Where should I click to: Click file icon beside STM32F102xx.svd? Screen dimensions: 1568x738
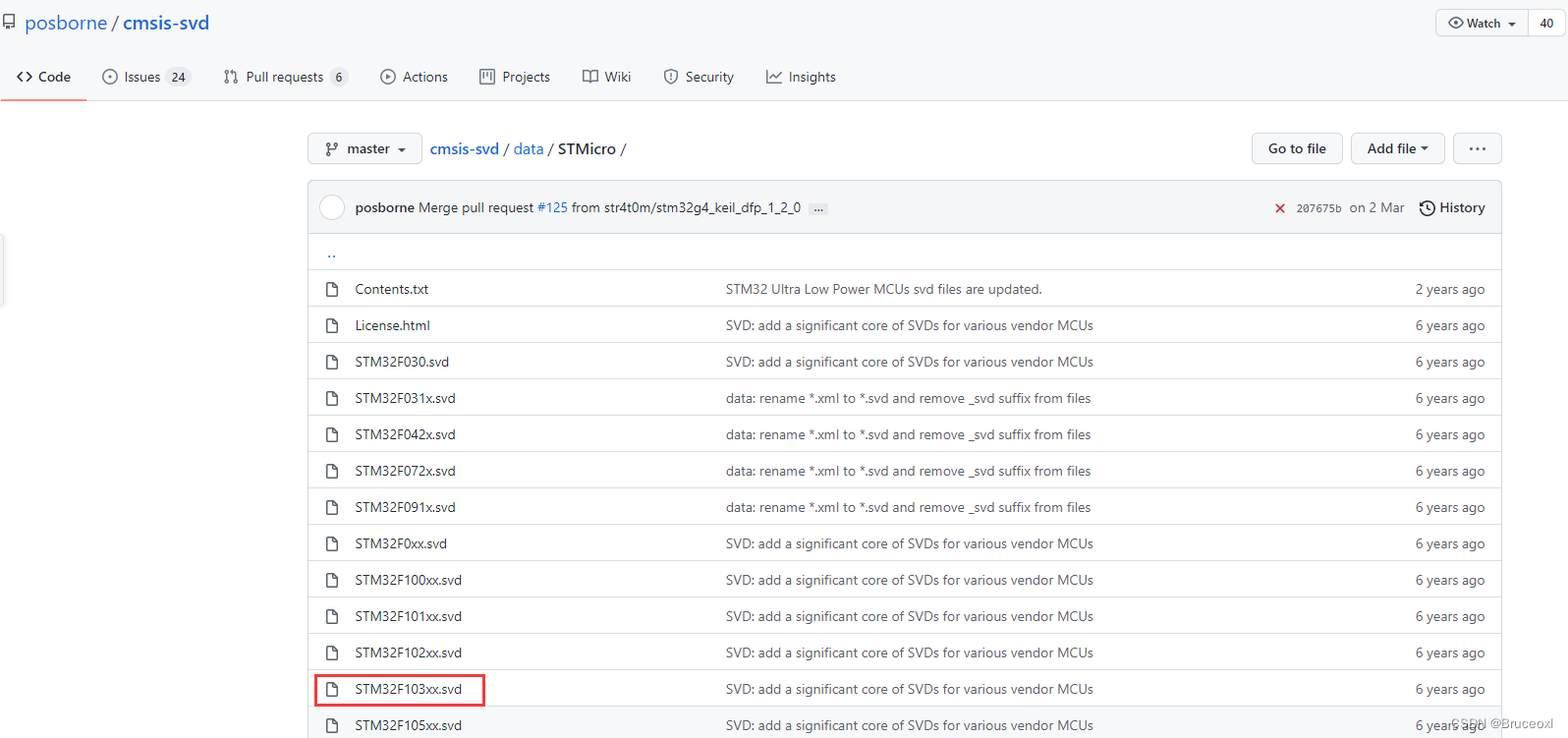(332, 653)
